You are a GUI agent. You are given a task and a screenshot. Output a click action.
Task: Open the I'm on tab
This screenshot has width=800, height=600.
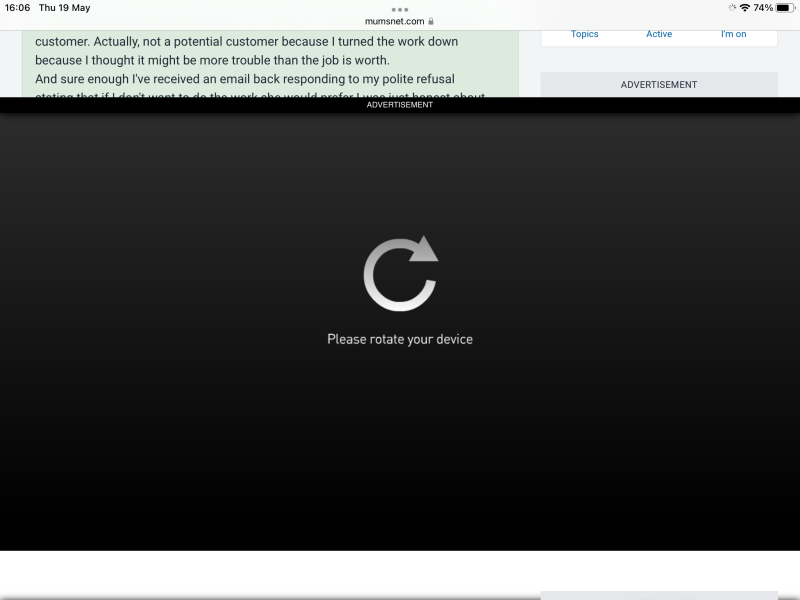[734, 34]
